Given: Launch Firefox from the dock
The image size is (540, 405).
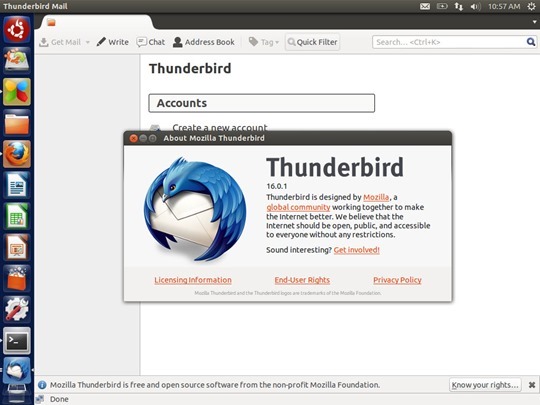Looking at the screenshot, I should [17, 154].
